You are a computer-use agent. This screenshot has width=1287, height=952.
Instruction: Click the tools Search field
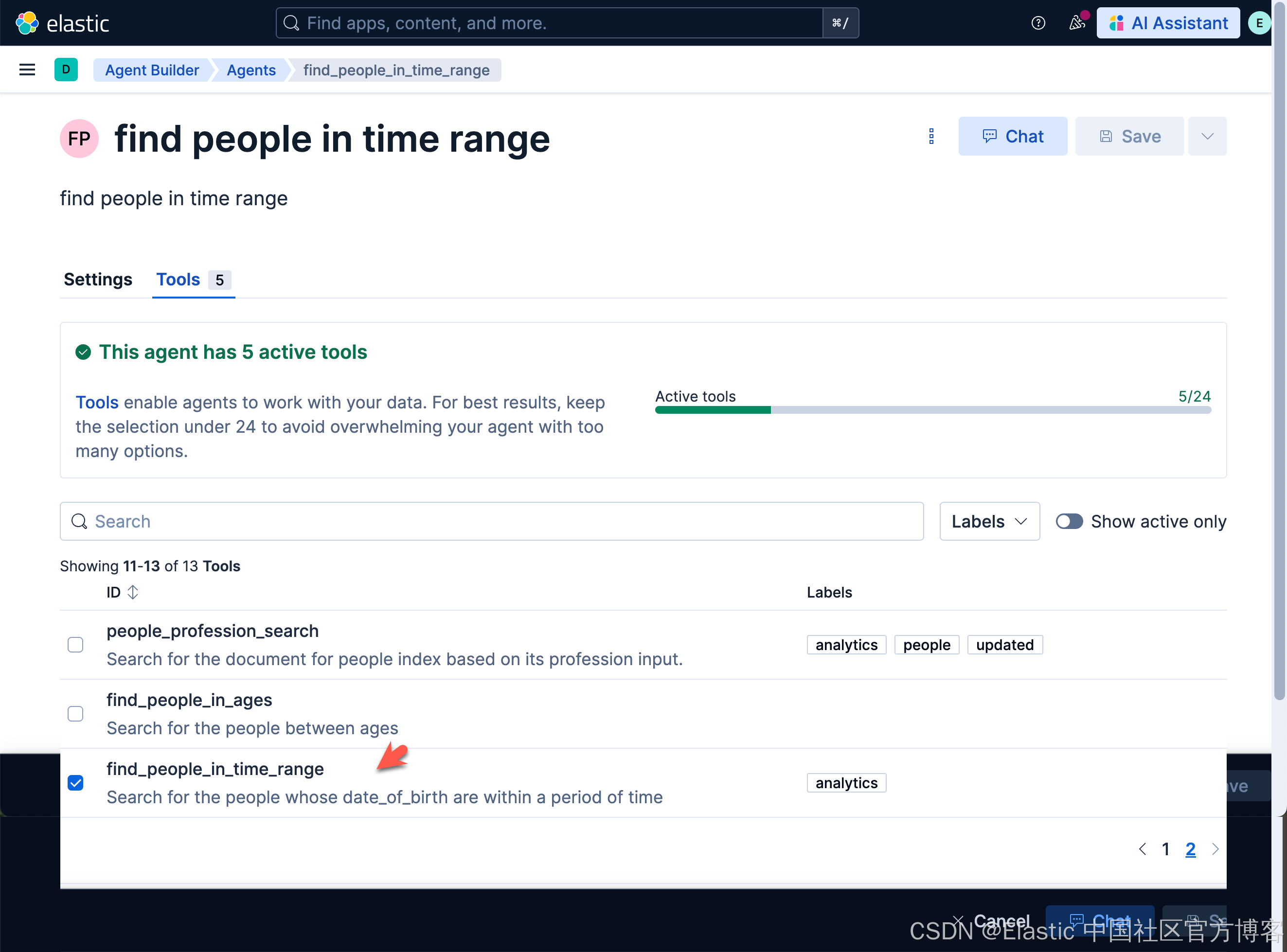click(x=492, y=522)
